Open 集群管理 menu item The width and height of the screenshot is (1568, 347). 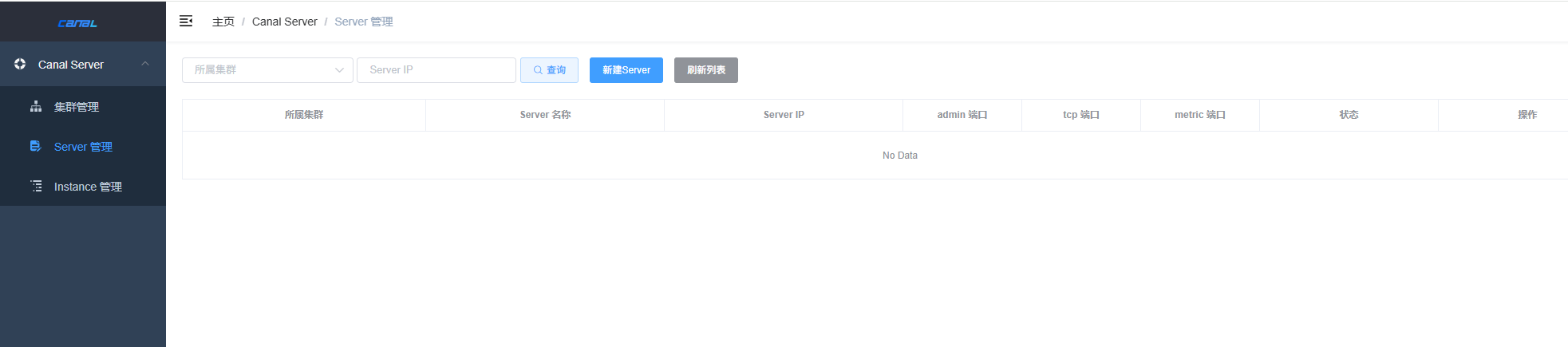coord(83,106)
